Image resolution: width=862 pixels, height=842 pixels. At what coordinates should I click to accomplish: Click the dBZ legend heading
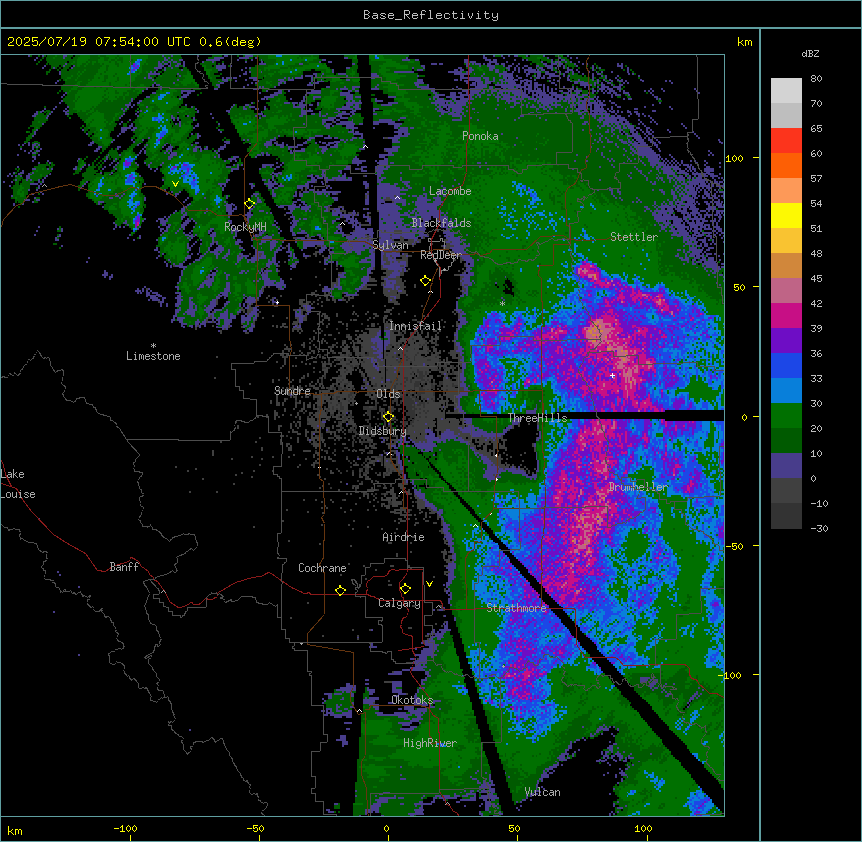tap(810, 54)
